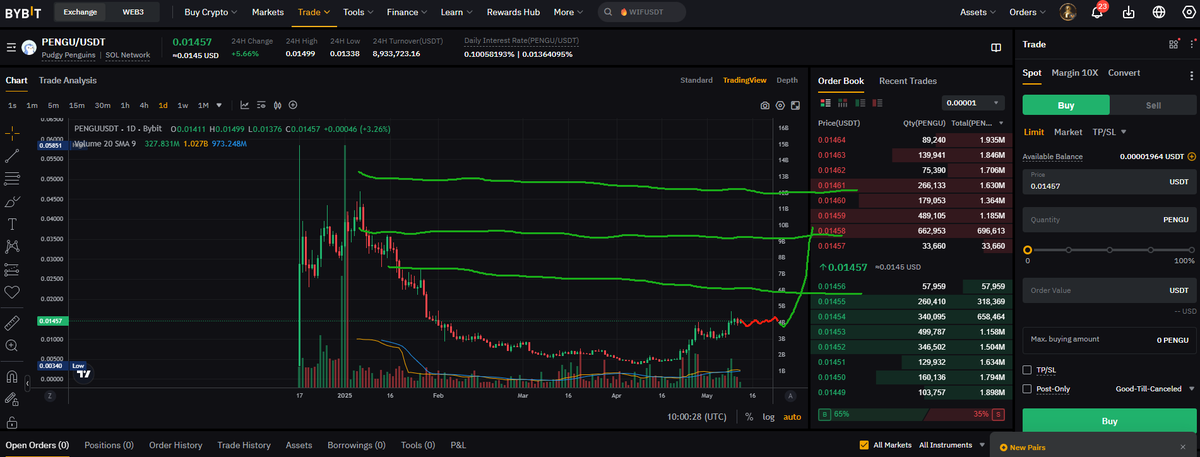Screen dimensions: 1200x457
Task: Open the language globe settings
Action: [x=1159, y=12]
